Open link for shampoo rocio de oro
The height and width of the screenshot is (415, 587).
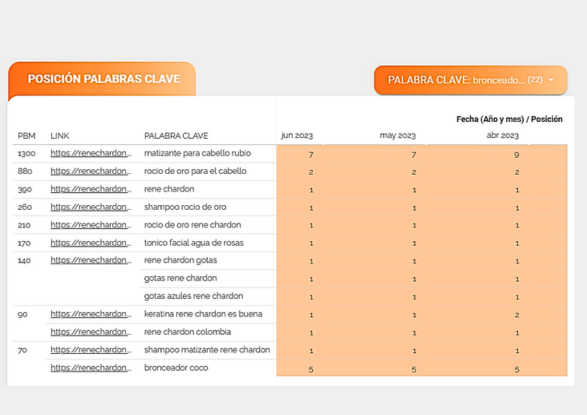click(x=91, y=207)
